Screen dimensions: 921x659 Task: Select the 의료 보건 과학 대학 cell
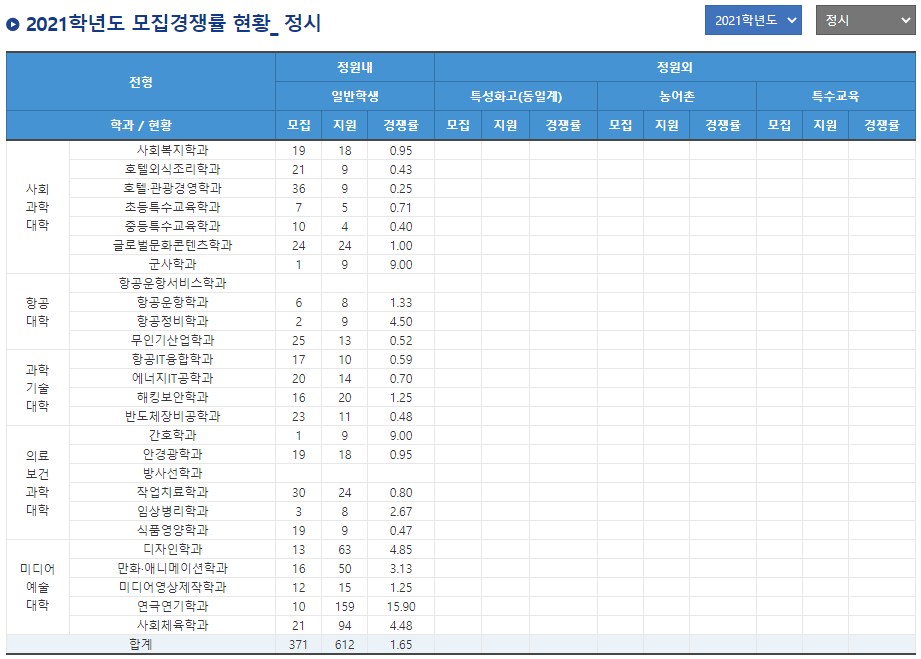pyautogui.click(x=38, y=483)
